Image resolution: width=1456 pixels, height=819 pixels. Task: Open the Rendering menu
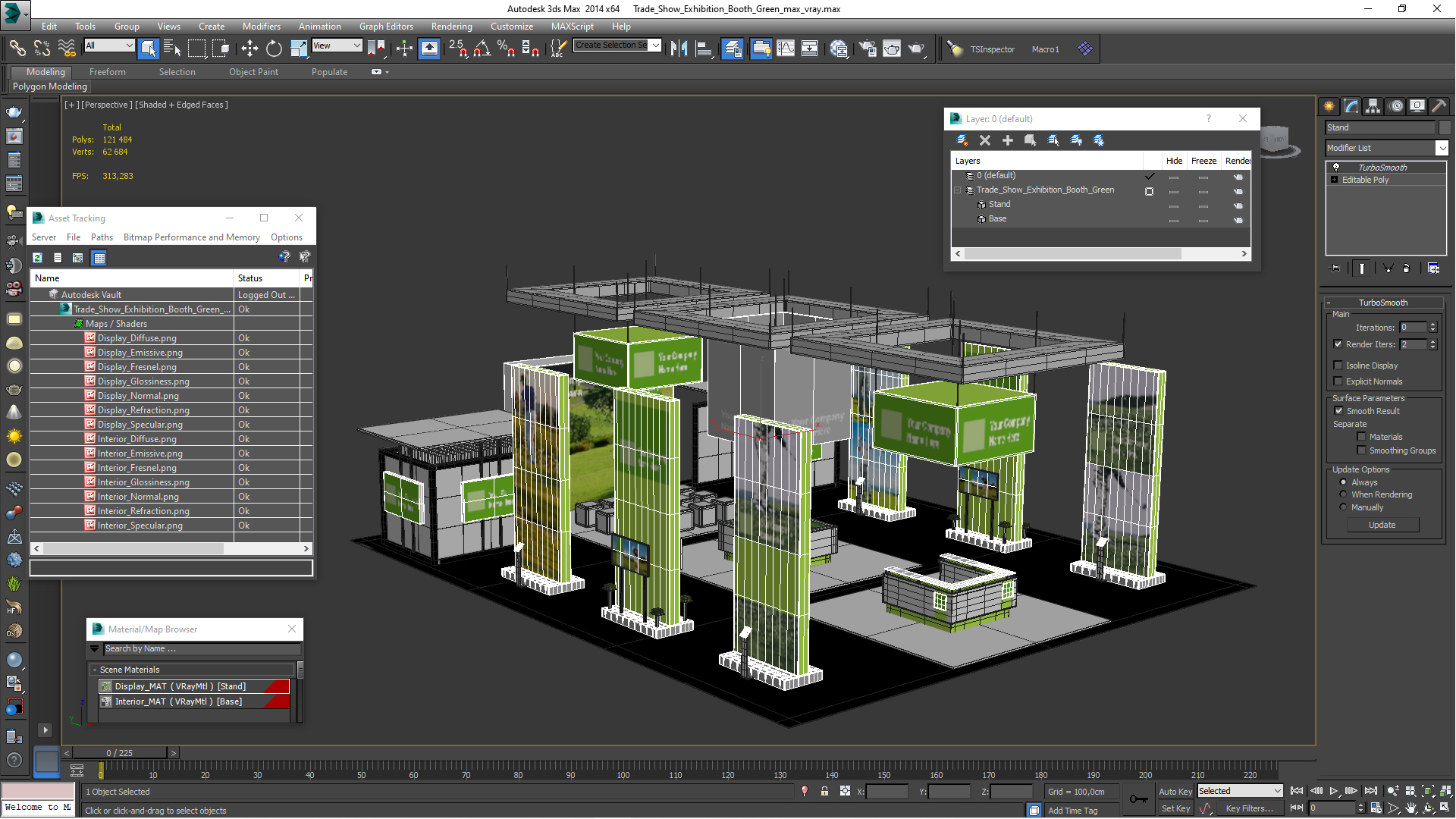(451, 27)
